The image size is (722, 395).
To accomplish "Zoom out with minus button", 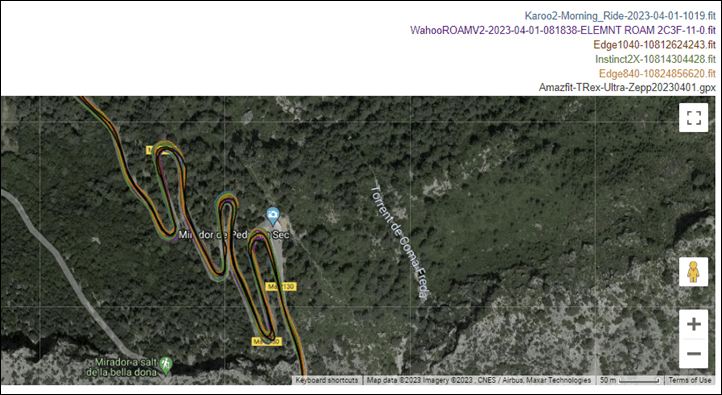I will point(693,354).
